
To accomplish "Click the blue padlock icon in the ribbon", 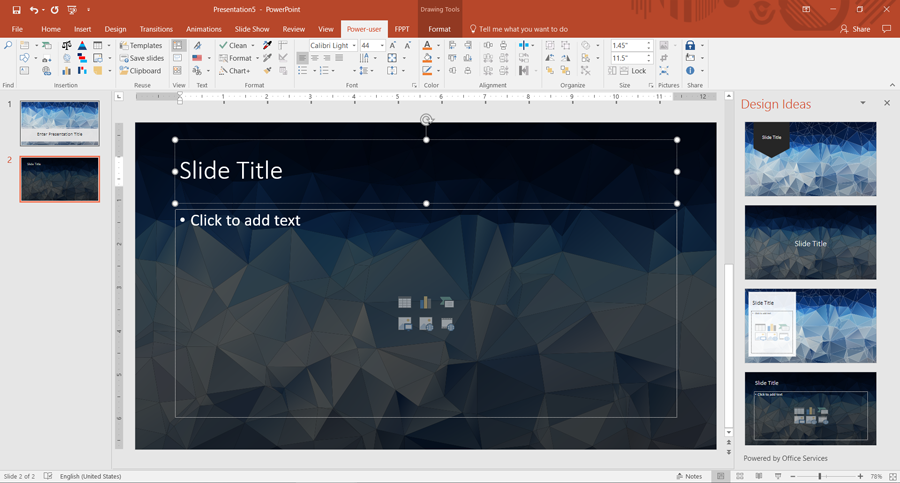I will (690, 46).
